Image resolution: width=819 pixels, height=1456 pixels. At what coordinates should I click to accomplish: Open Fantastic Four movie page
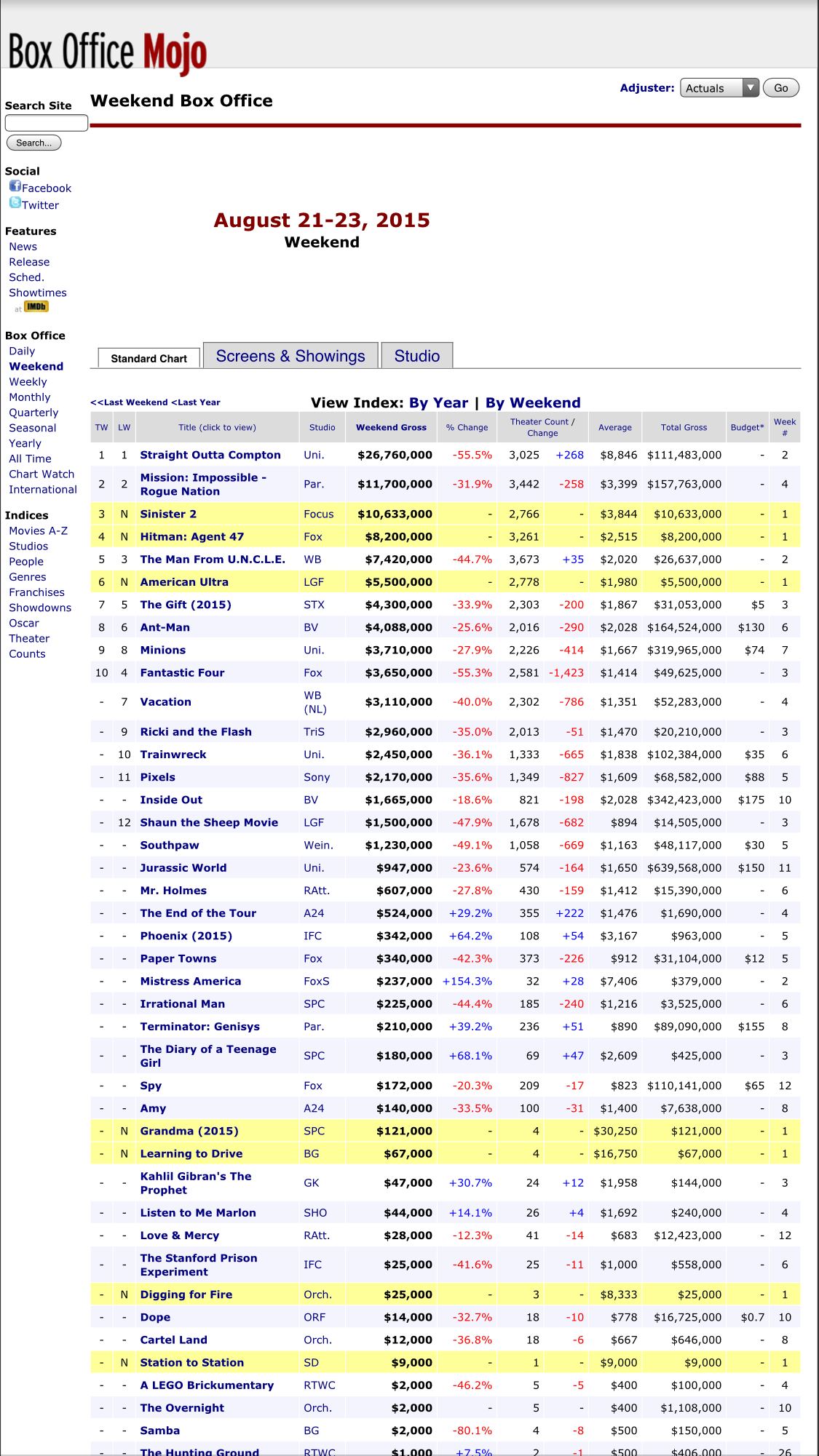(182, 673)
